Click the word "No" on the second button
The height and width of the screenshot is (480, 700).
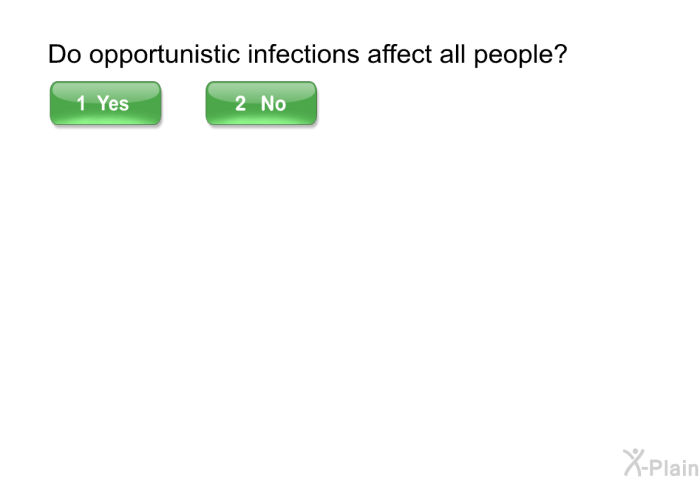point(273,104)
